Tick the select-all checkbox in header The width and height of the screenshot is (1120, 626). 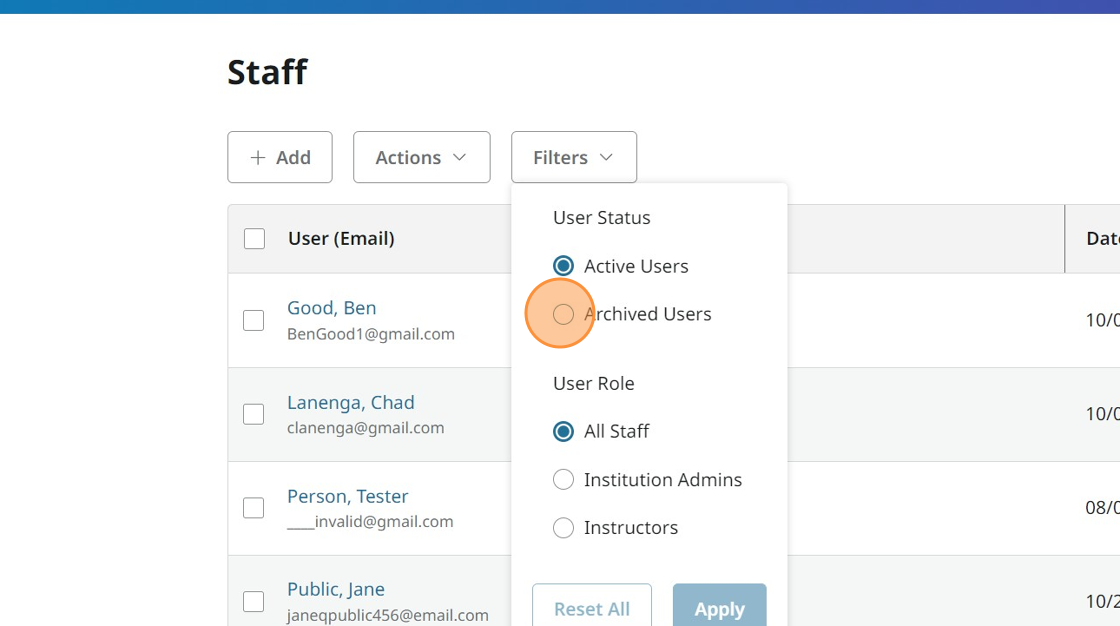(x=255, y=239)
